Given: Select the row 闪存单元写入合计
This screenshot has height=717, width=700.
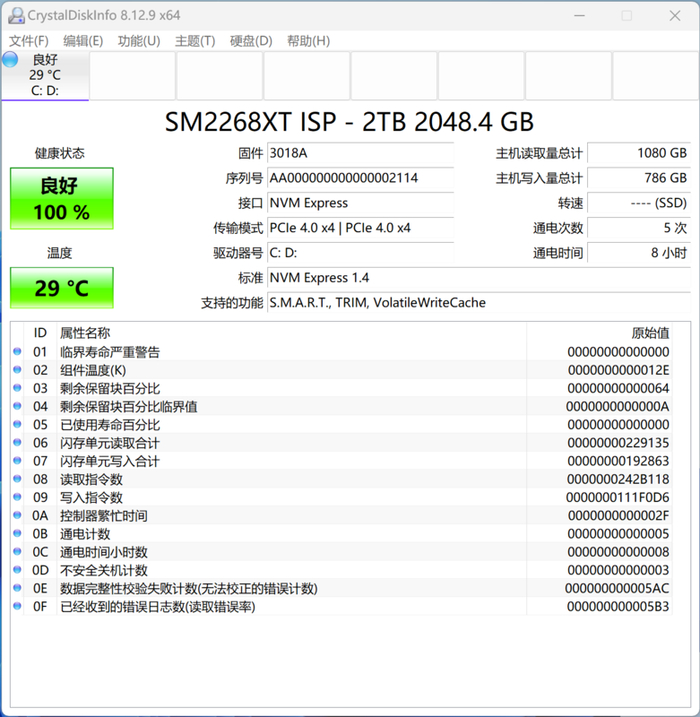Looking at the screenshot, I should (x=342, y=461).
